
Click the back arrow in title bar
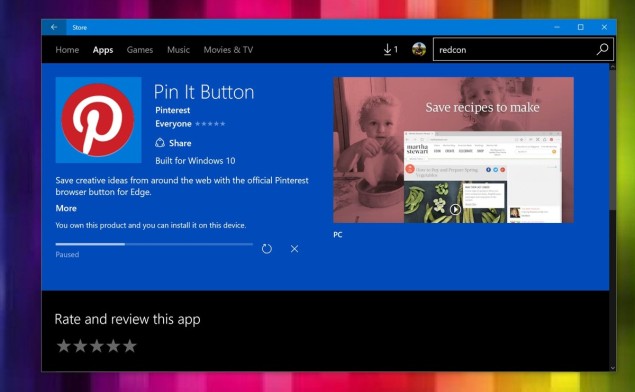pyautogui.click(x=54, y=27)
